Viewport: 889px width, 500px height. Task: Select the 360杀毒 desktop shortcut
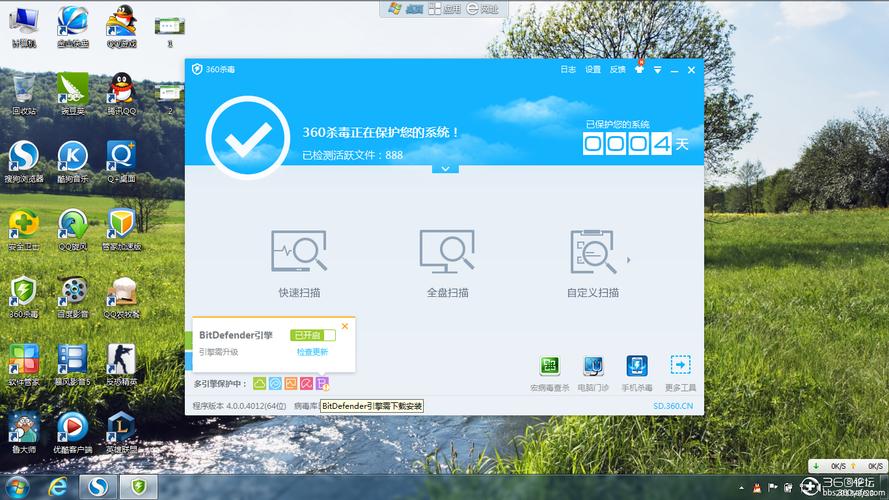[x=24, y=297]
